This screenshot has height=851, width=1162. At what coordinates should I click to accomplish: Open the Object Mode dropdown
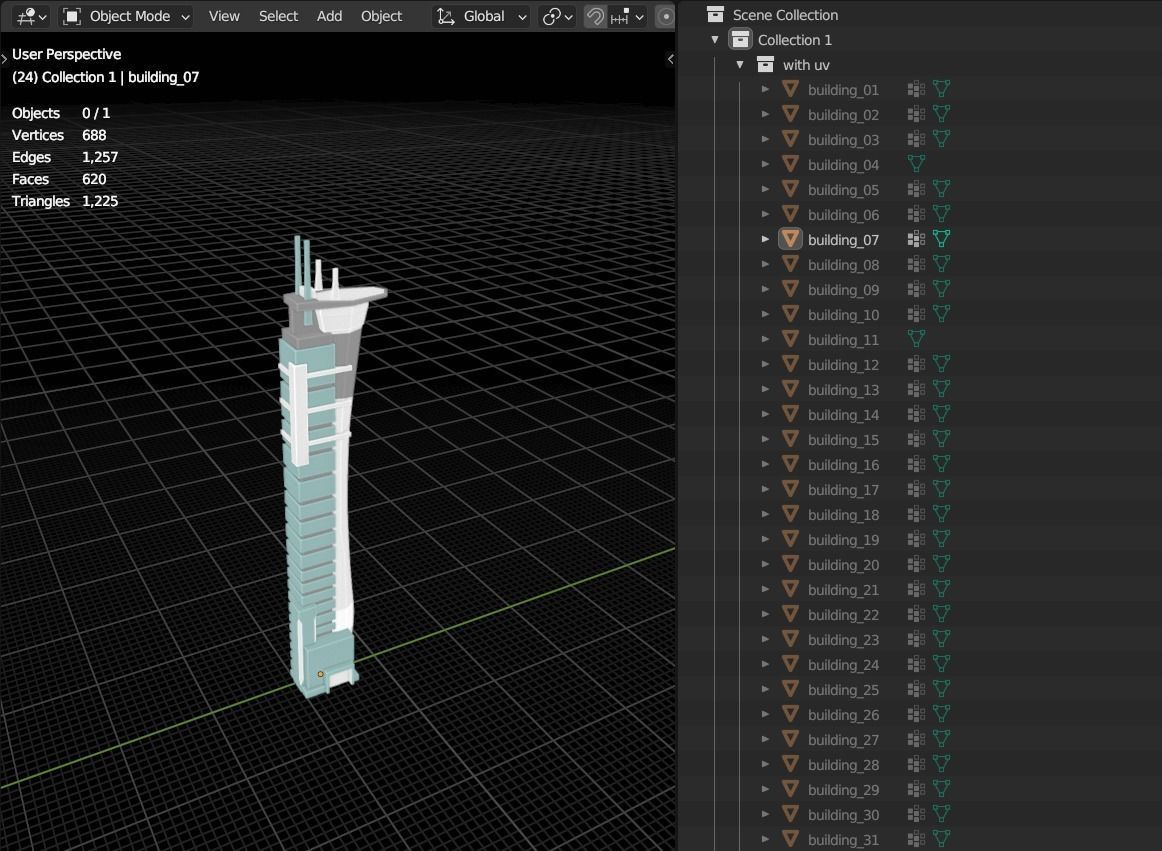[x=125, y=16]
